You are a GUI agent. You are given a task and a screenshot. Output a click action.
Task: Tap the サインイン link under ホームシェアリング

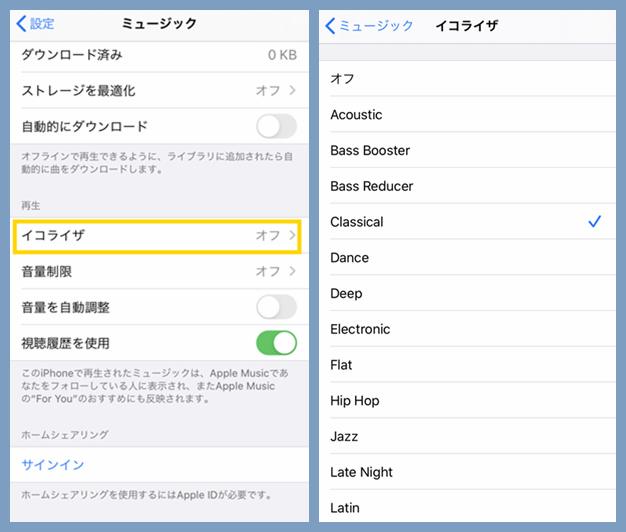(x=53, y=465)
